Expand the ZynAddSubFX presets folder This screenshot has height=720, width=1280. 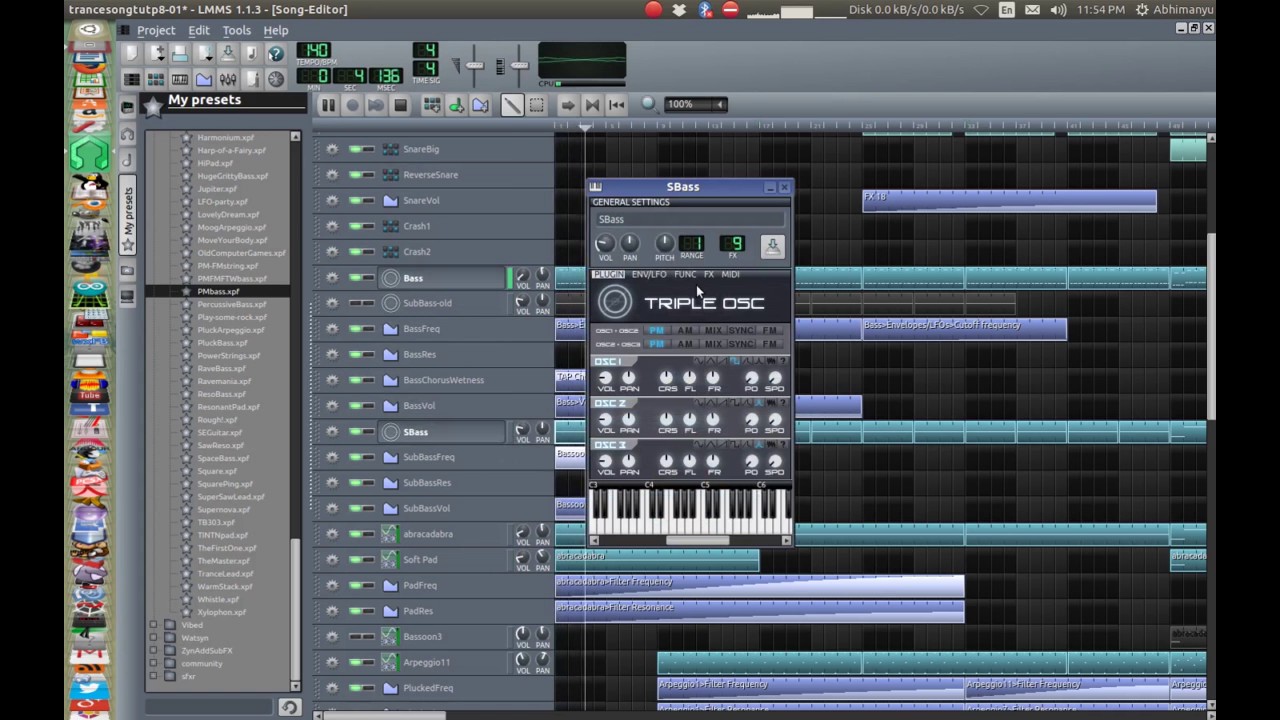(153, 651)
